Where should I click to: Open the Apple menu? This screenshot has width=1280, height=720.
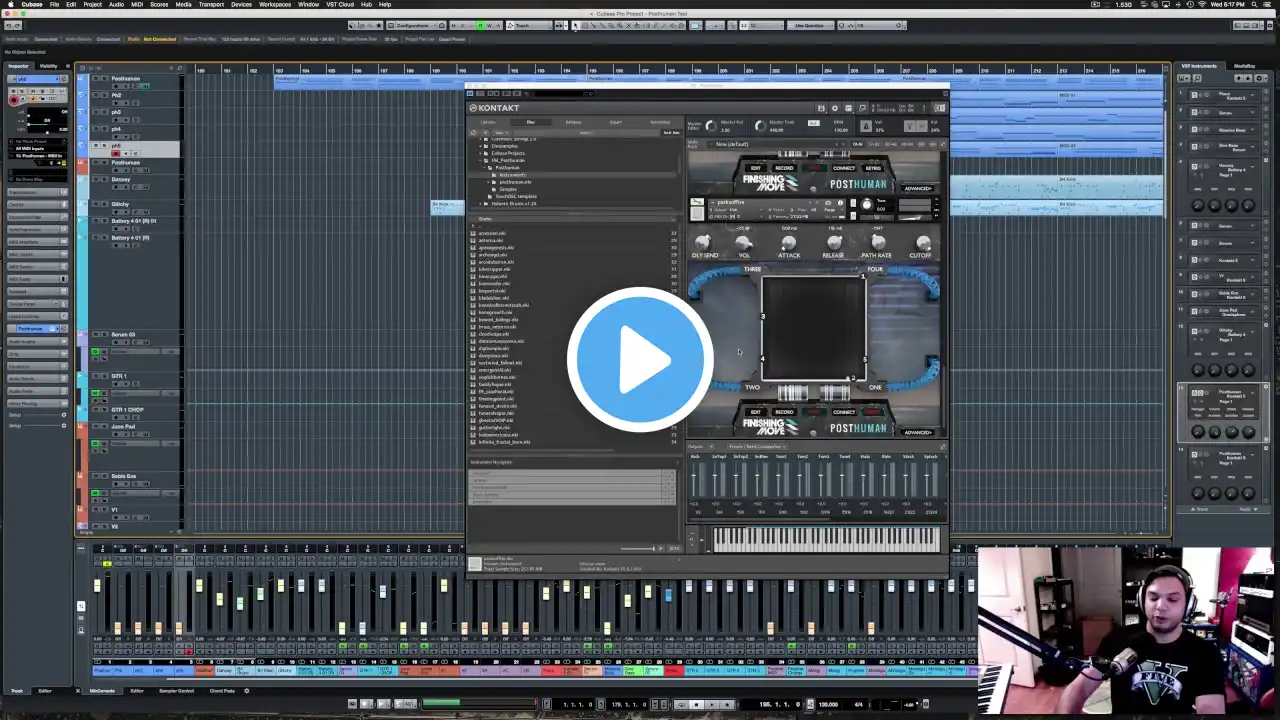tap(9, 4)
